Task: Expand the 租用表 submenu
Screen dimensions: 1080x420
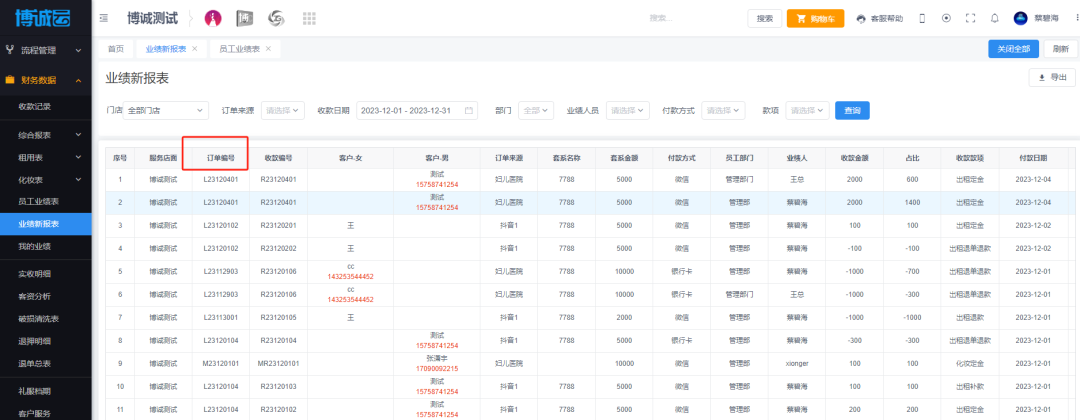Action: 45,158
